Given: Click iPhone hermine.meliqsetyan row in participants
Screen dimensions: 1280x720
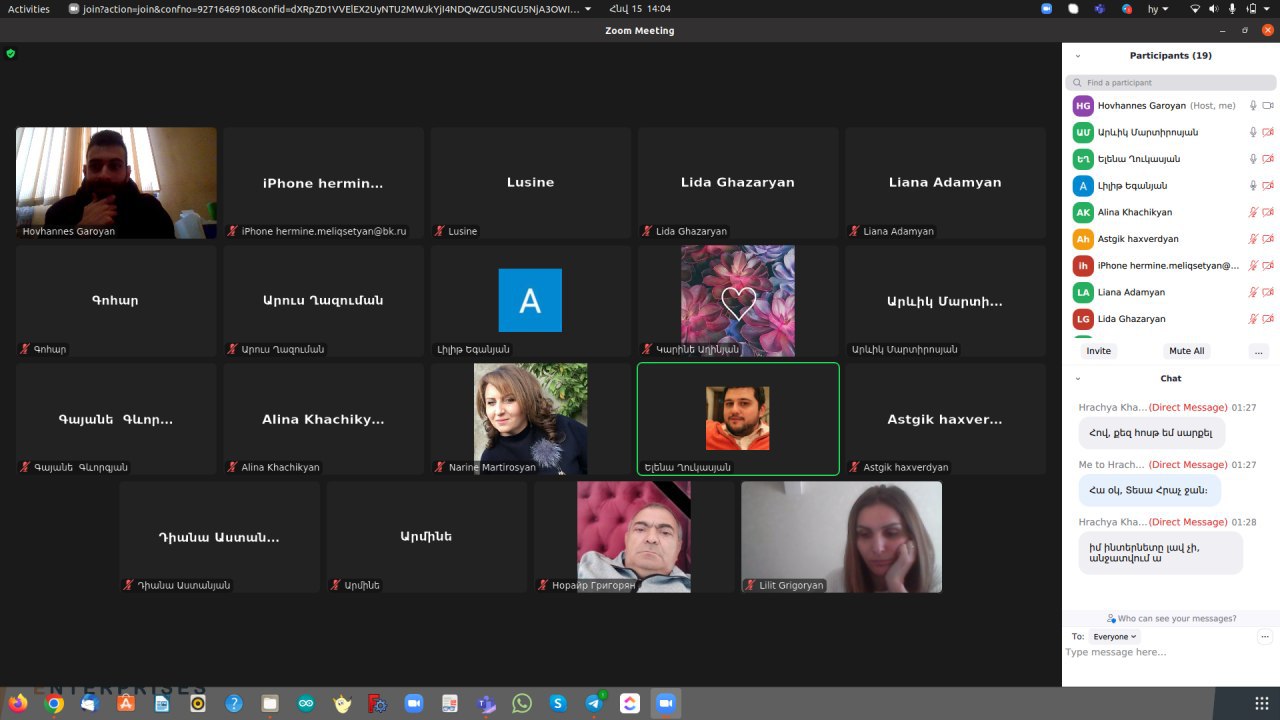Looking at the screenshot, I should tap(1171, 266).
